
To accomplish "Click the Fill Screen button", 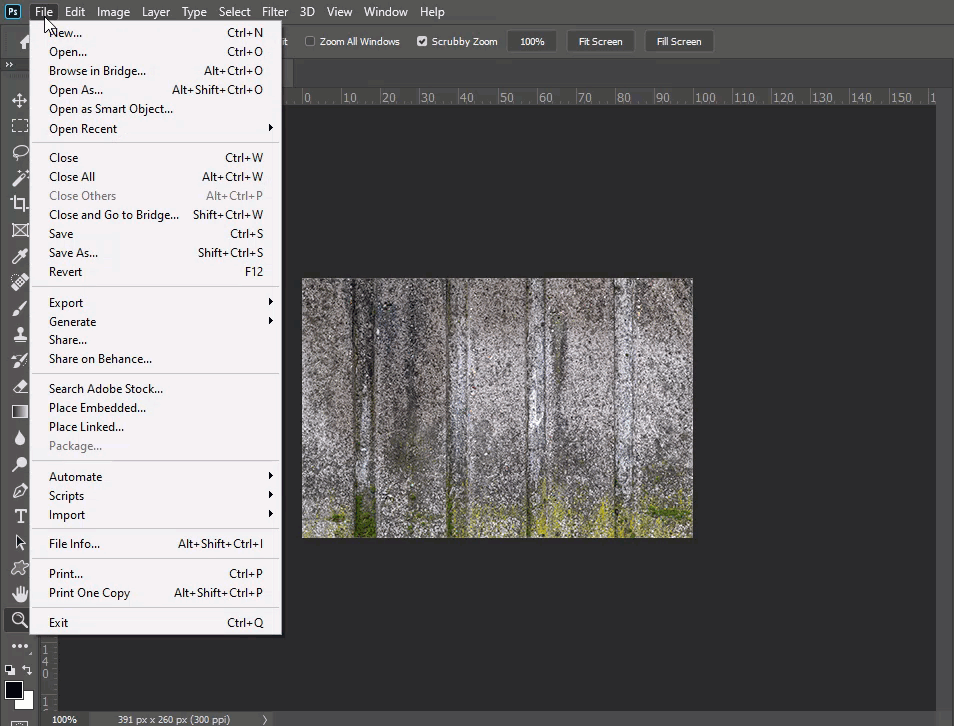I will click(x=679, y=41).
